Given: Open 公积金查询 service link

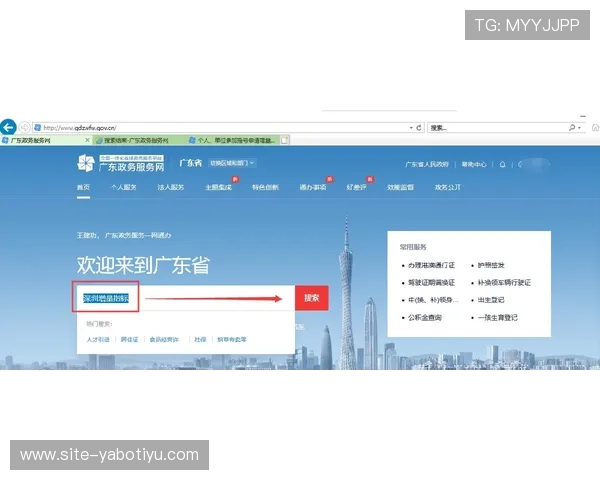Looking at the screenshot, I should click(x=425, y=318).
